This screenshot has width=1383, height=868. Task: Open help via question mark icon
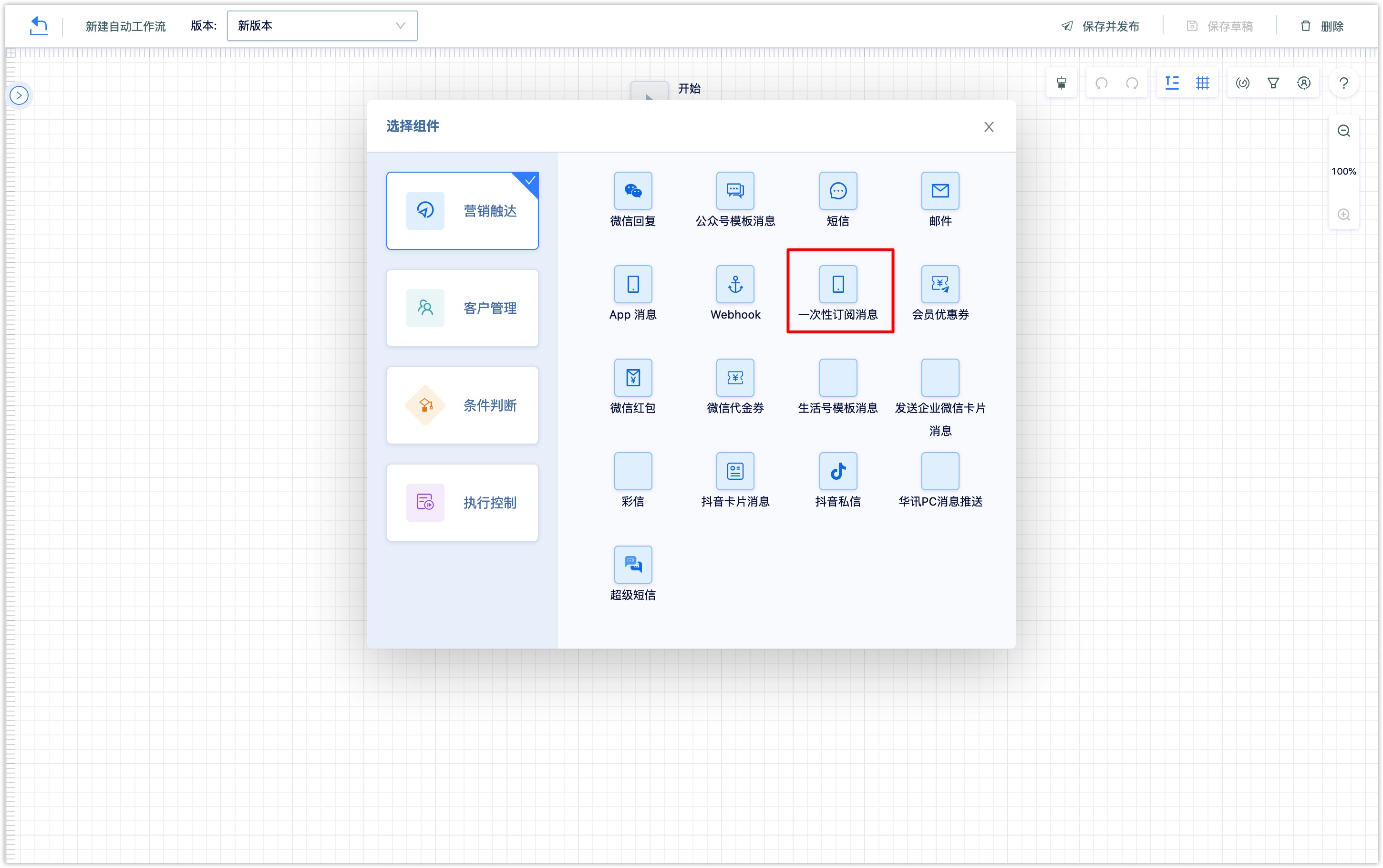tap(1343, 83)
